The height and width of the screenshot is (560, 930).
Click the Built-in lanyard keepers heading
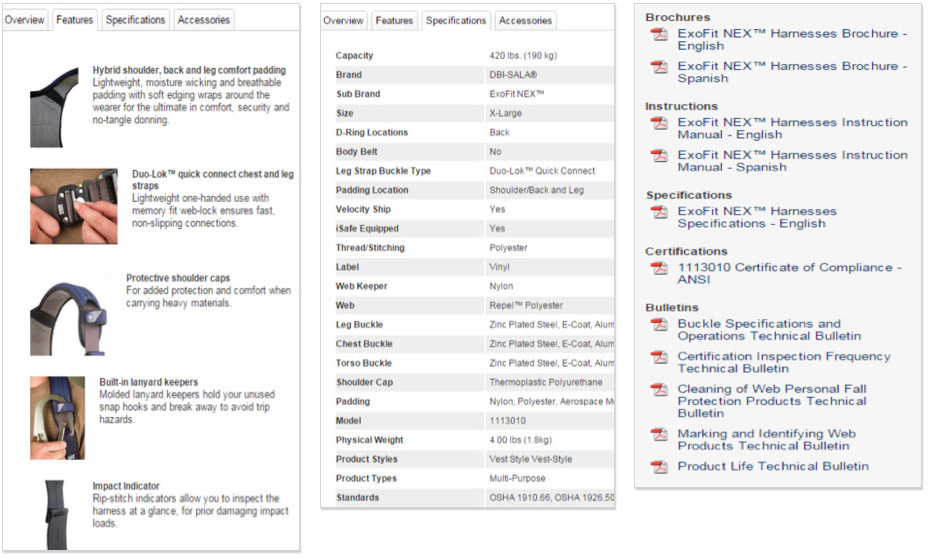click(x=148, y=382)
